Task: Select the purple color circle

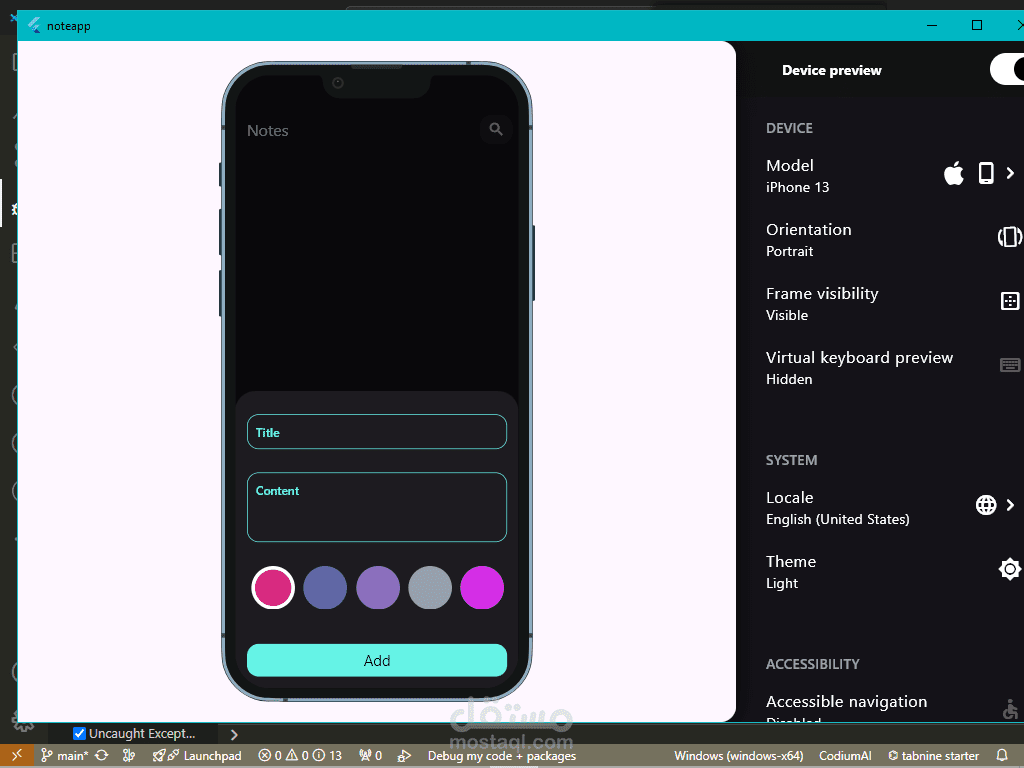Action: (377, 588)
